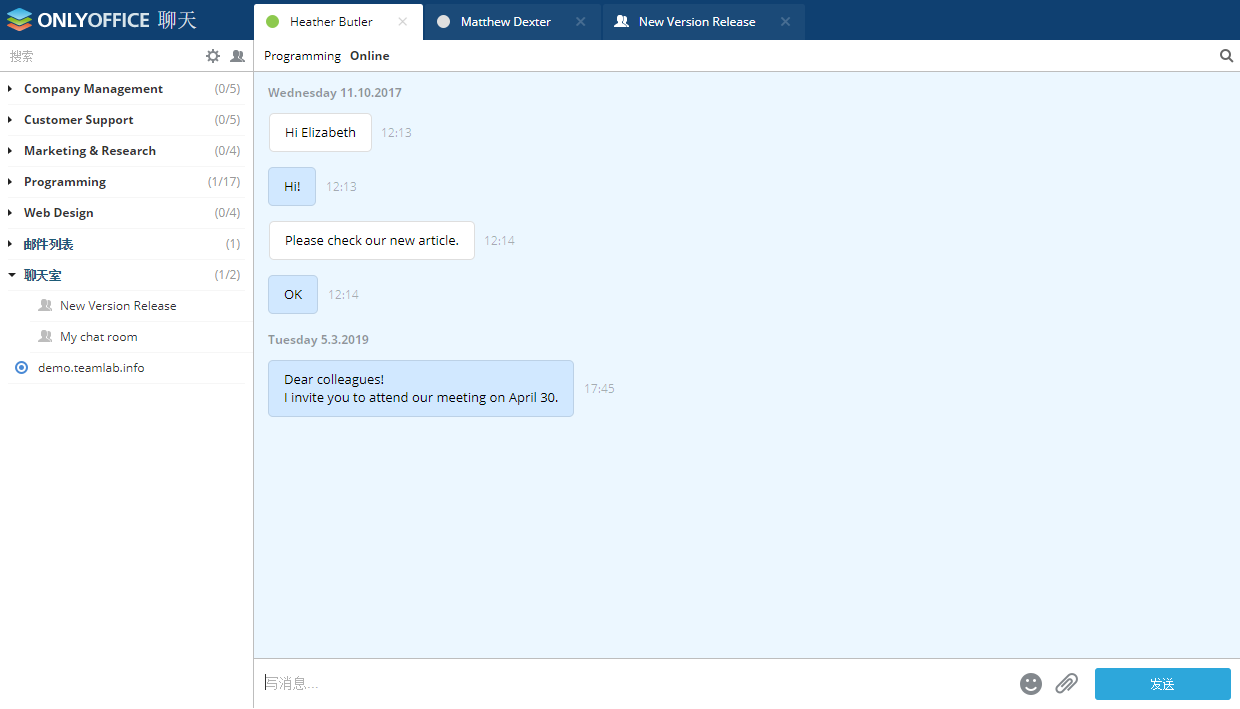
Task: Click the New Version Release room icon
Action: (x=45, y=306)
